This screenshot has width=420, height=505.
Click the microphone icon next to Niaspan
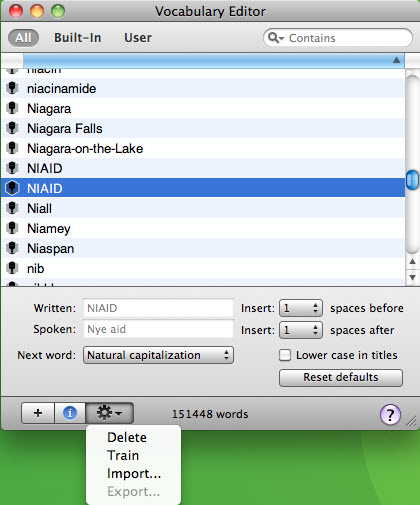12,248
